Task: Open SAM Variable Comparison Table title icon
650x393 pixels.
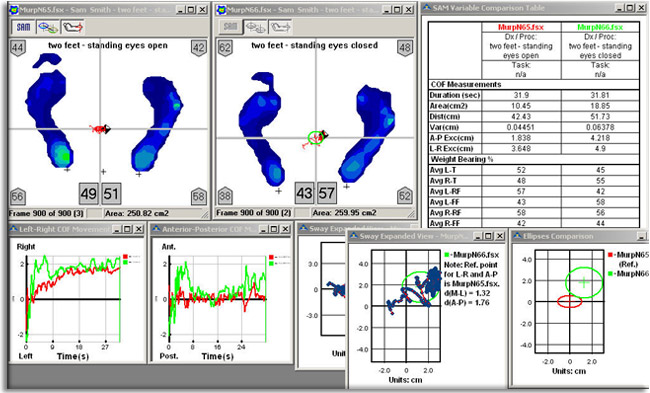Action: tap(427, 7)
